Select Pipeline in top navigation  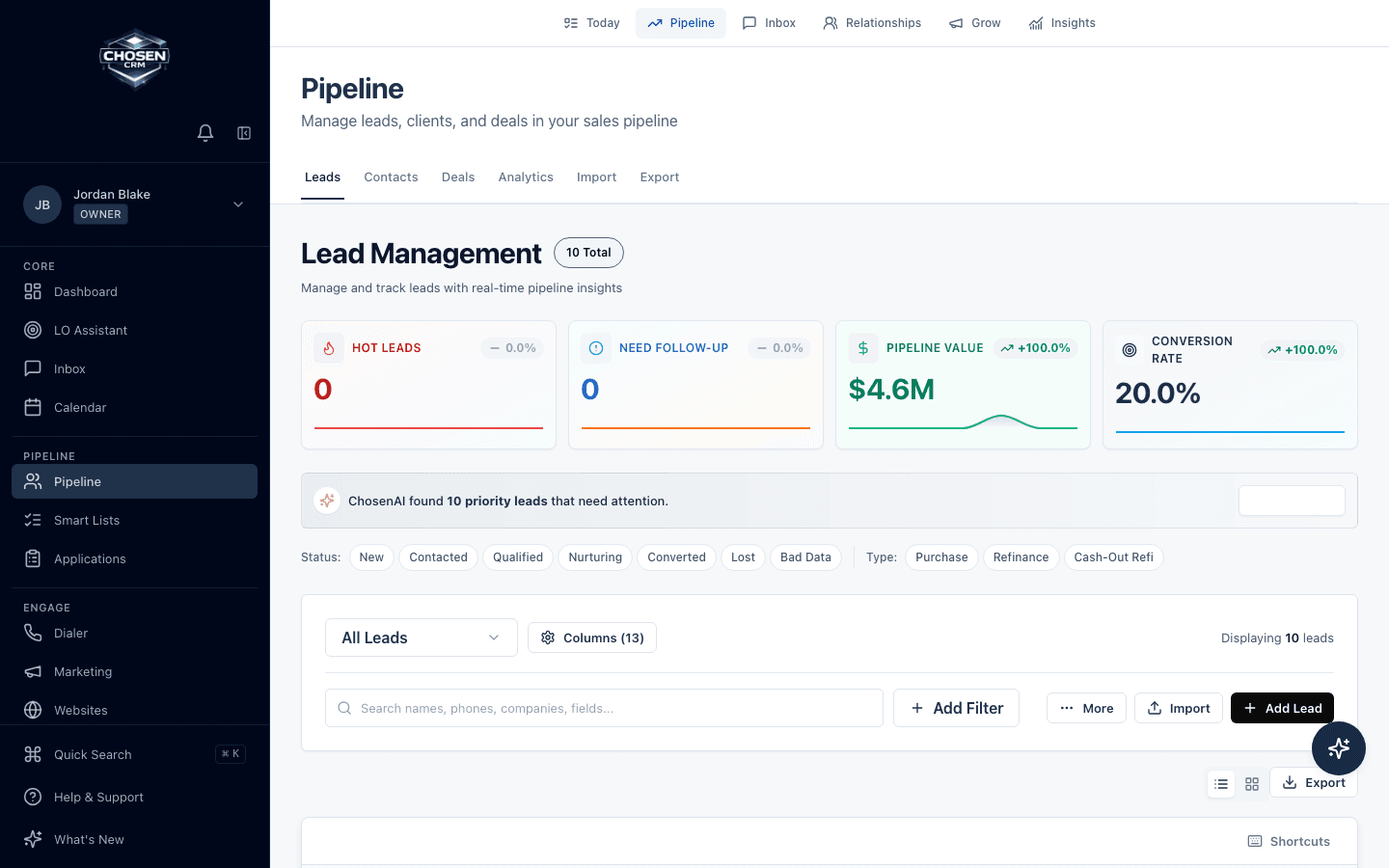pyautogui.click(x=681, y=23)
